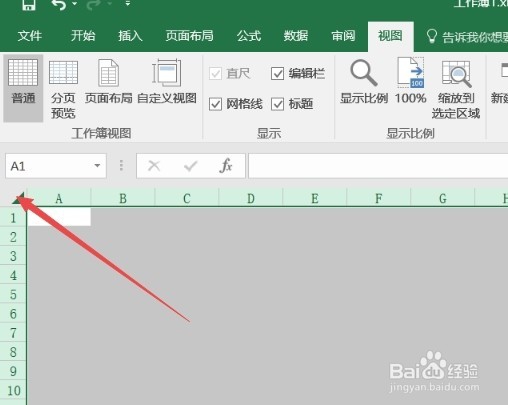Screen dimensions: 508x405
Task: Select column C header
Action: [x=187, y=199]
